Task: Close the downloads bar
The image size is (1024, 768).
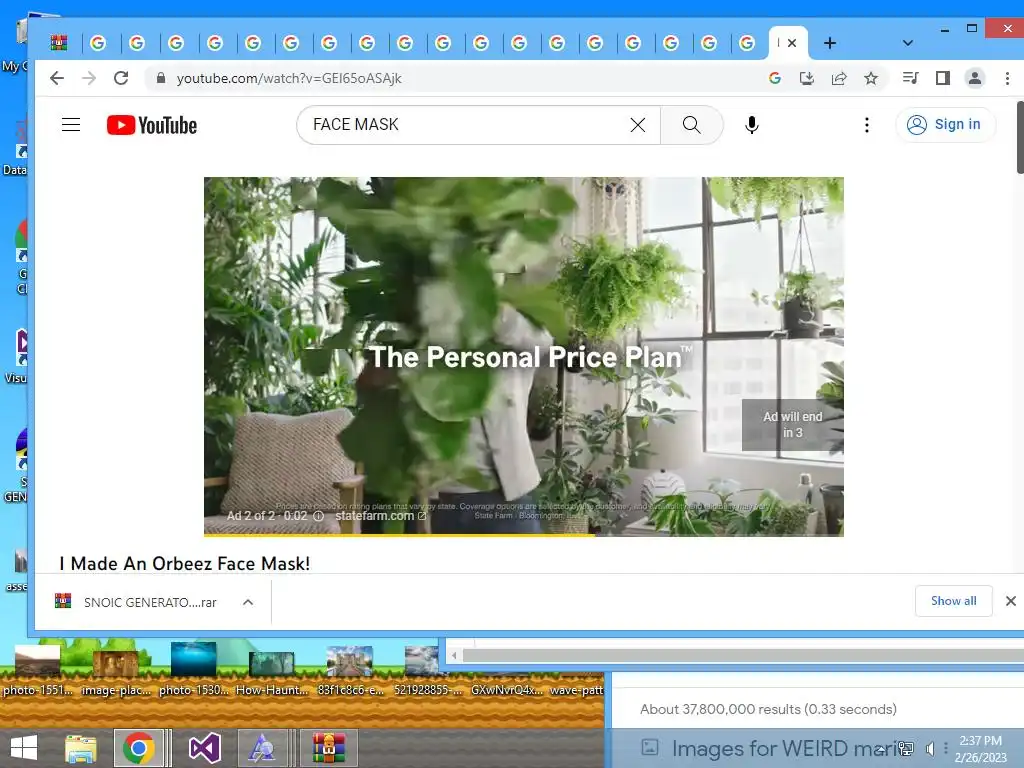Action: [x=1010, y=601]
